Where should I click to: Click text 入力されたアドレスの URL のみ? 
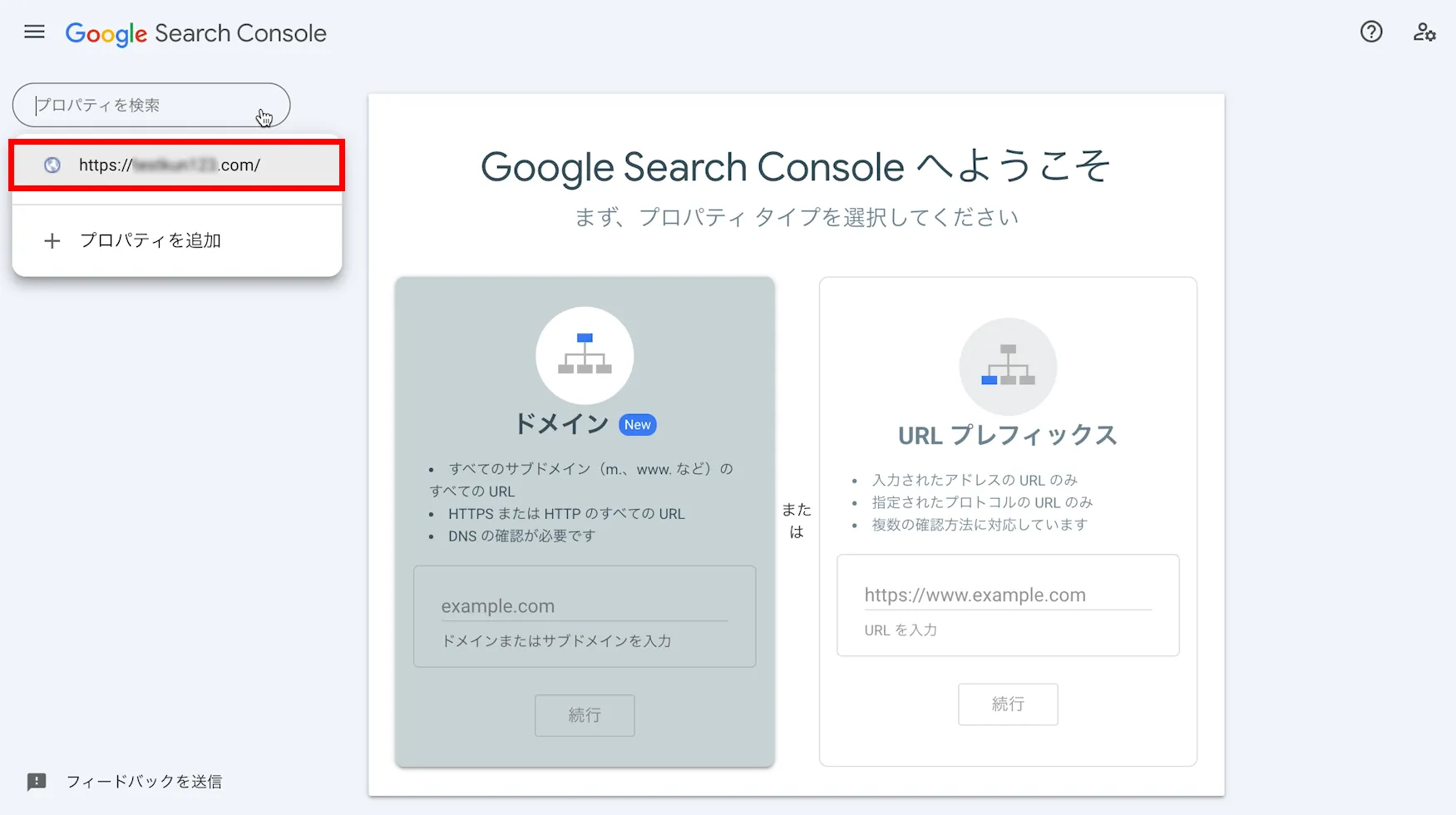pos(975,480)
